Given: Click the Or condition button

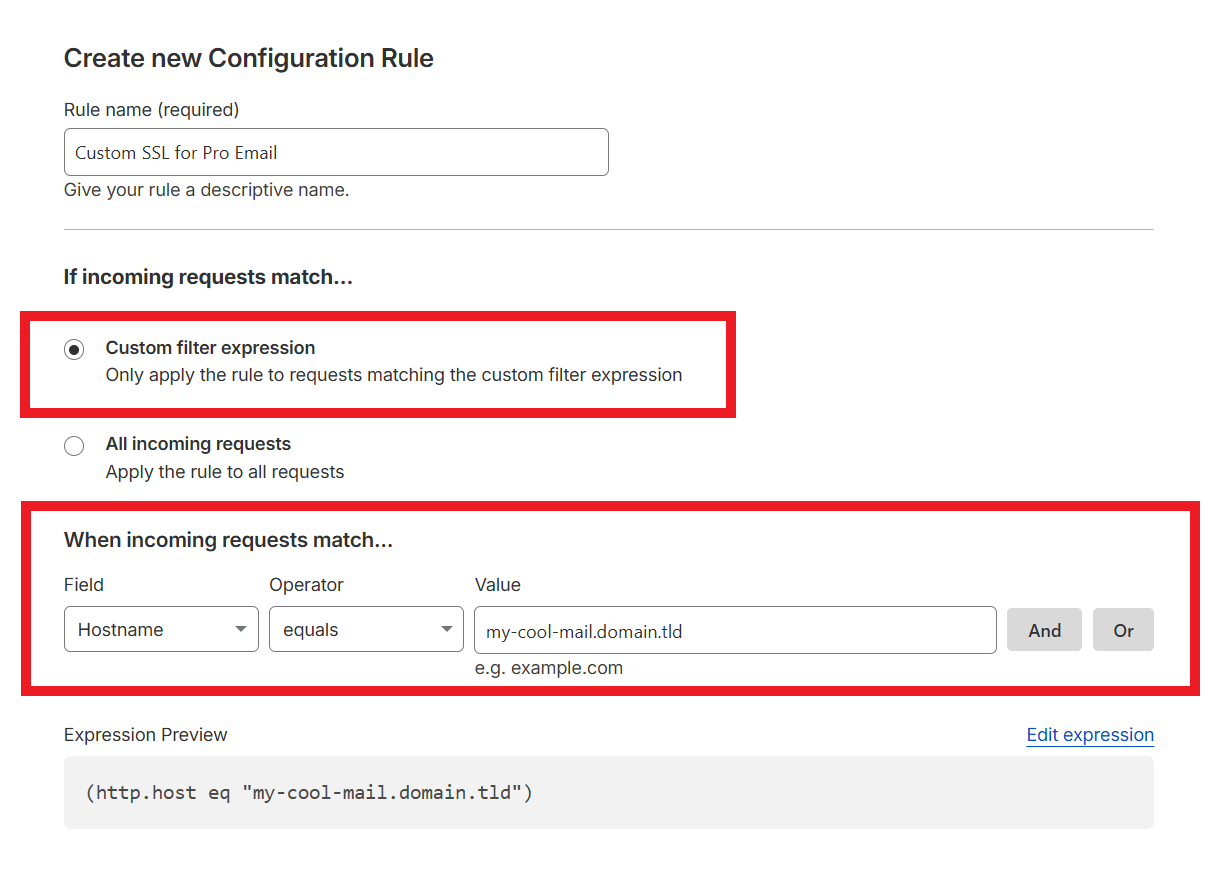Looking at the screenshot, I should (x=1123, y=629).
